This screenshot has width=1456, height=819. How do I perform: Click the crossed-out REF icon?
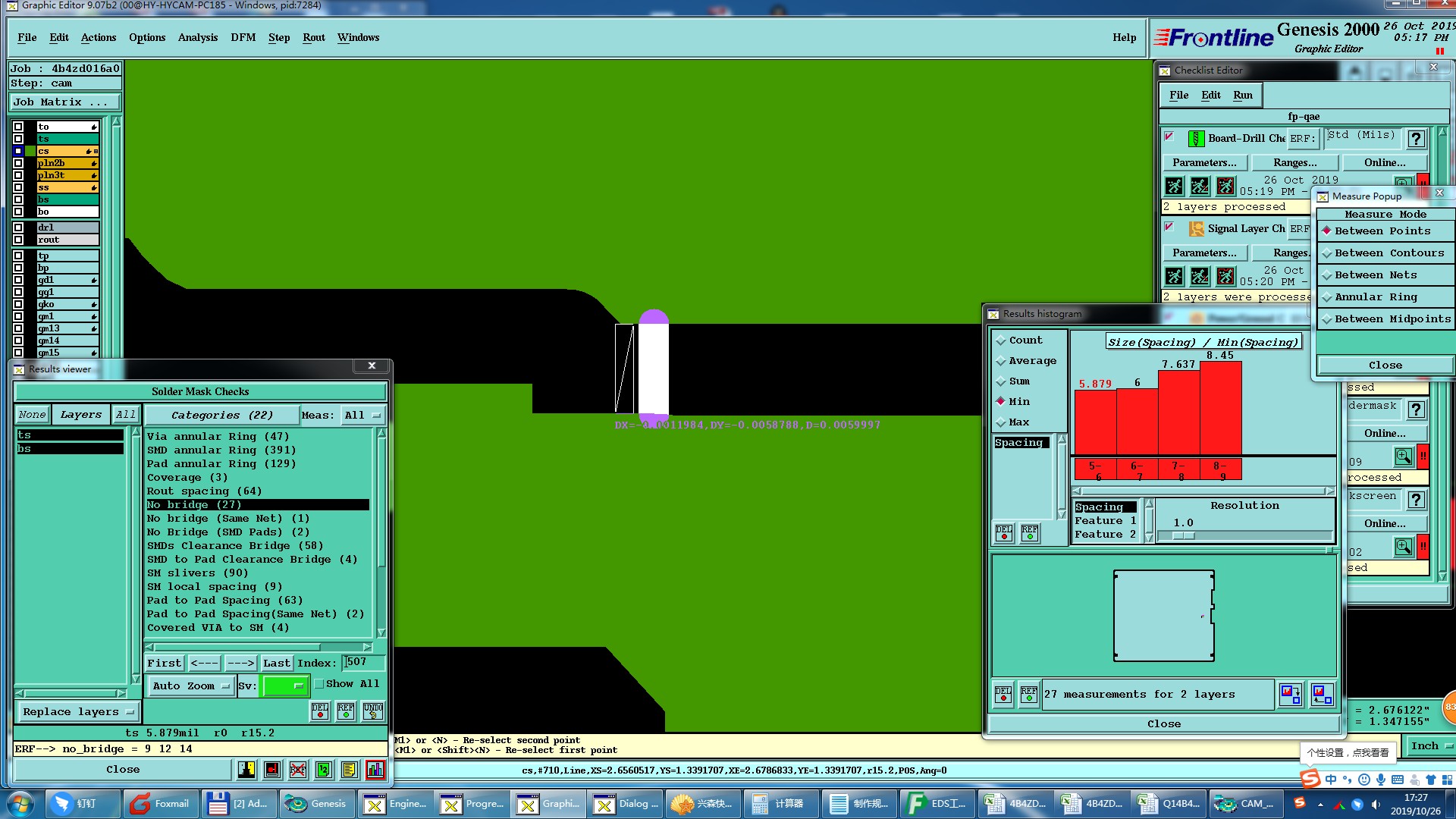tap(298, 770)
